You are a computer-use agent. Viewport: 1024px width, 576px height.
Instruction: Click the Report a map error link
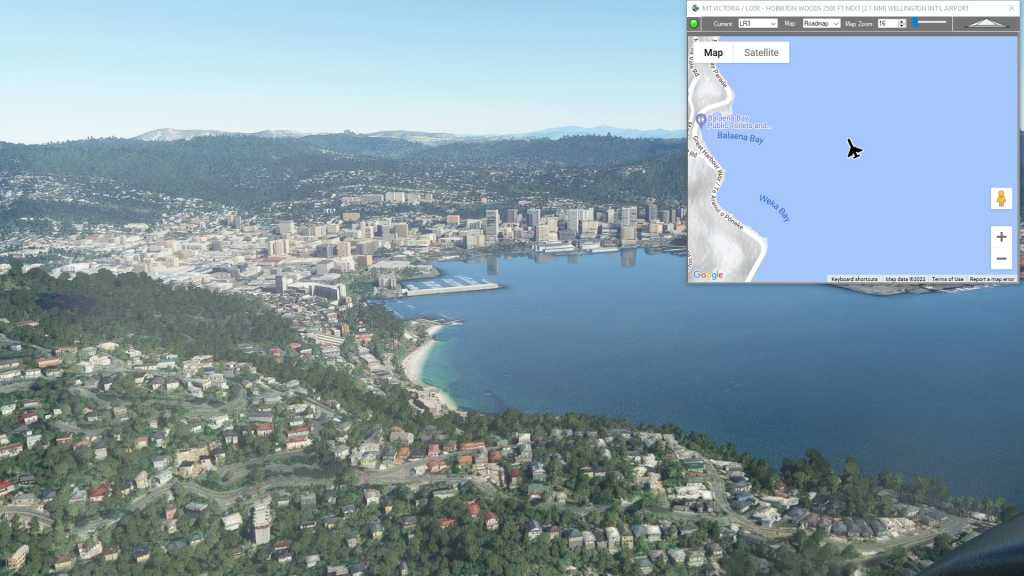coord(991,279)
